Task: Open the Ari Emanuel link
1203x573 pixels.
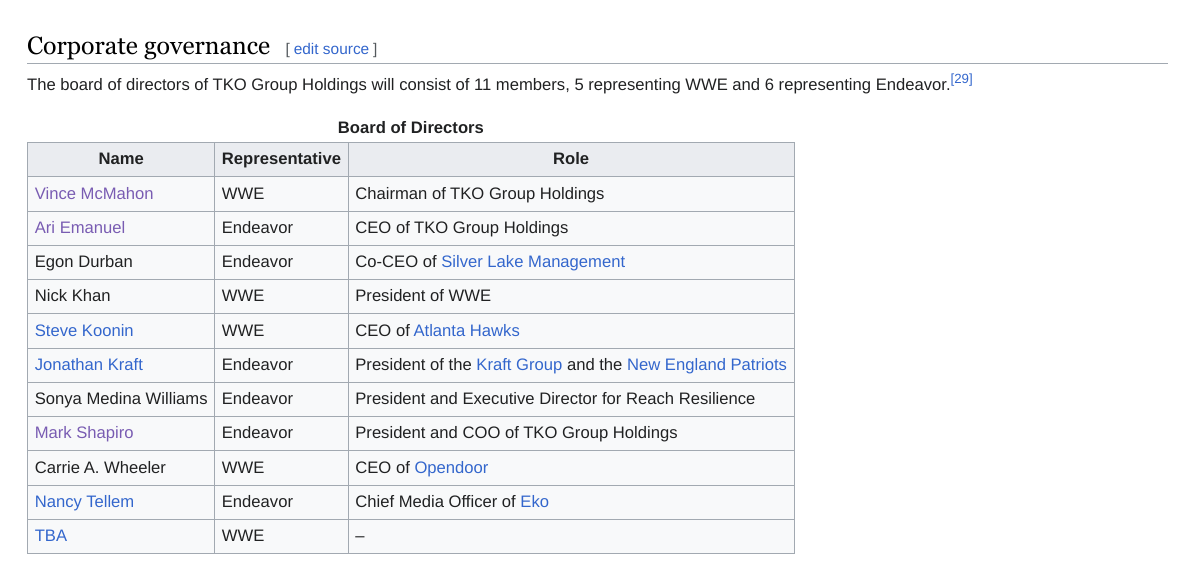Action: point(80,227)
